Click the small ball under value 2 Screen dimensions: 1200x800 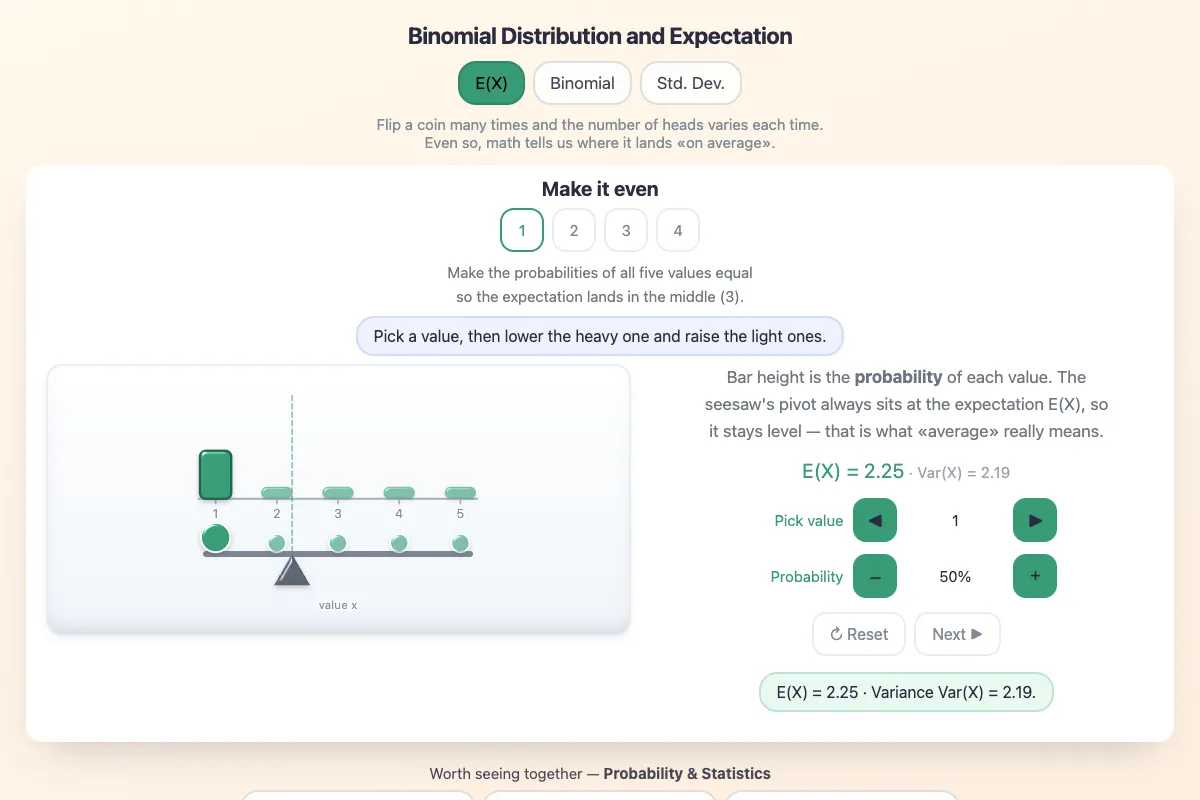pos(277,543)
